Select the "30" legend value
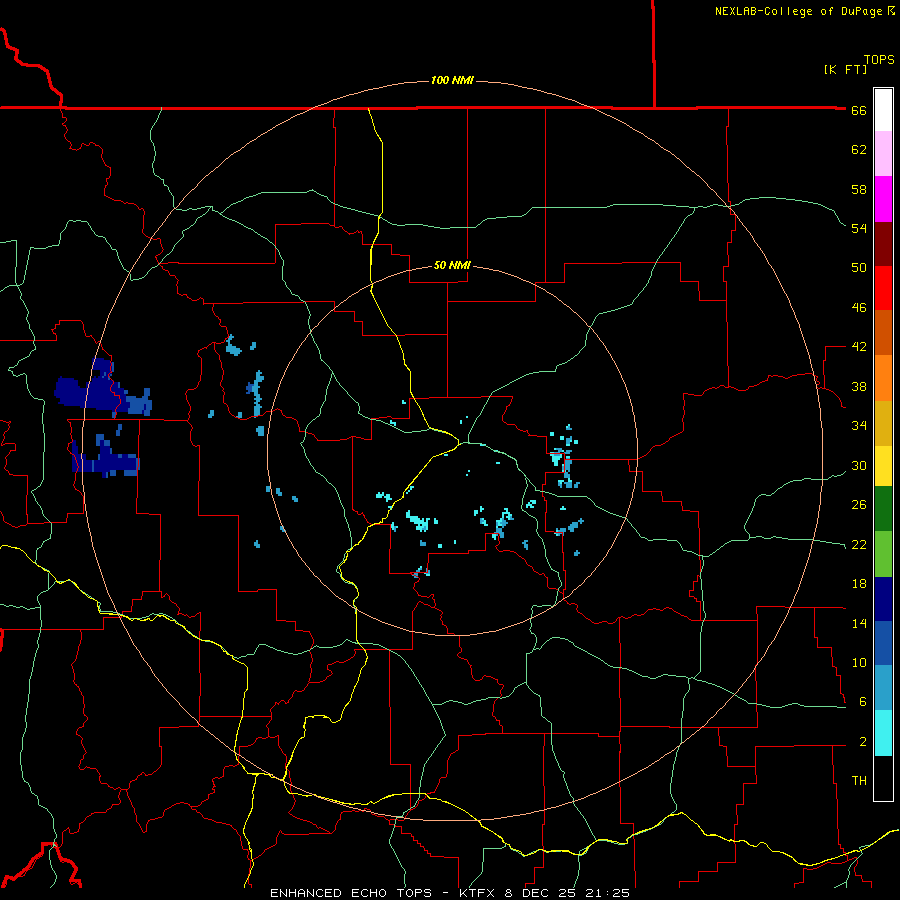This screenshot has height=900, width=900. click(x=859, y=465)
